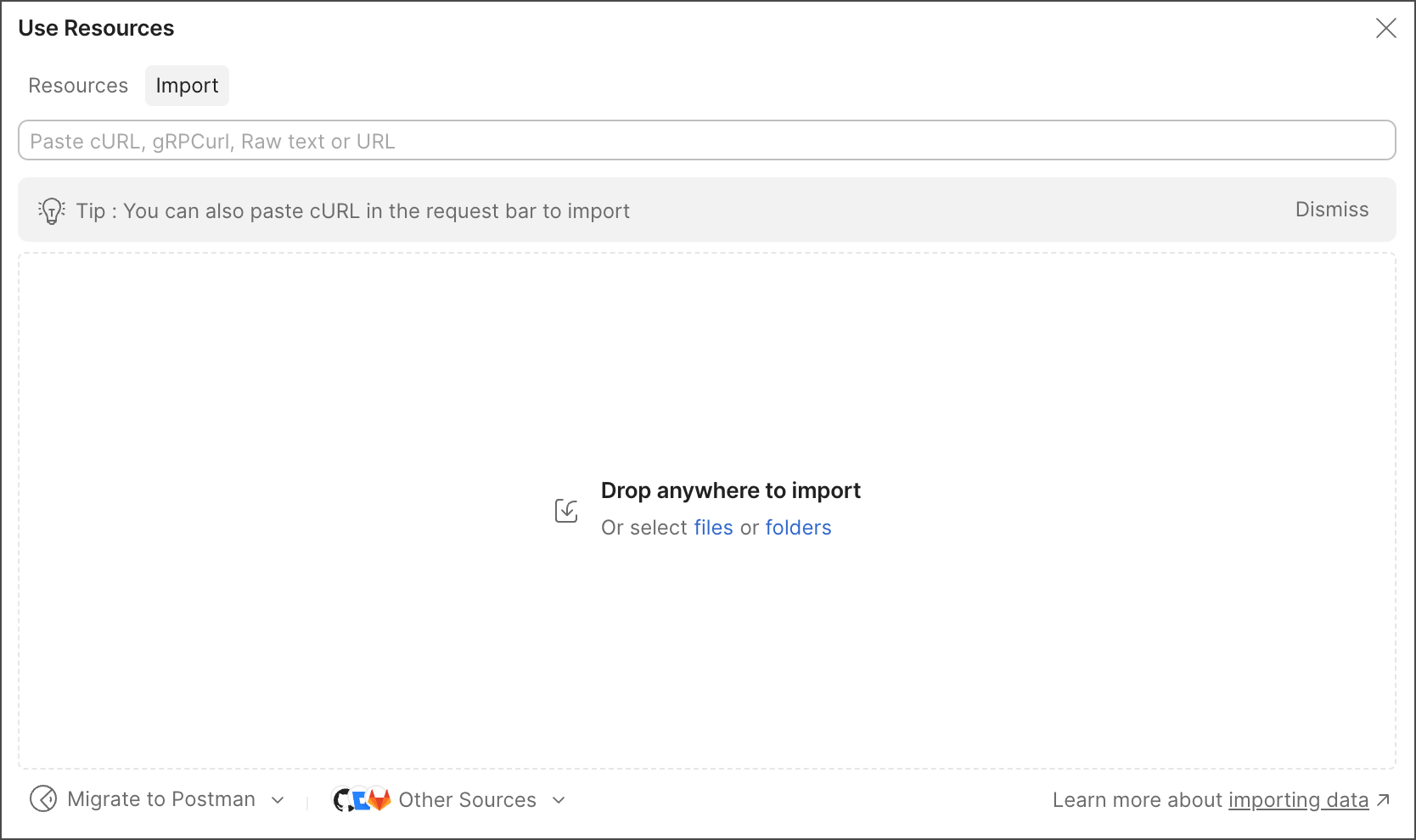Click the lightbulb tip icon

52,210
